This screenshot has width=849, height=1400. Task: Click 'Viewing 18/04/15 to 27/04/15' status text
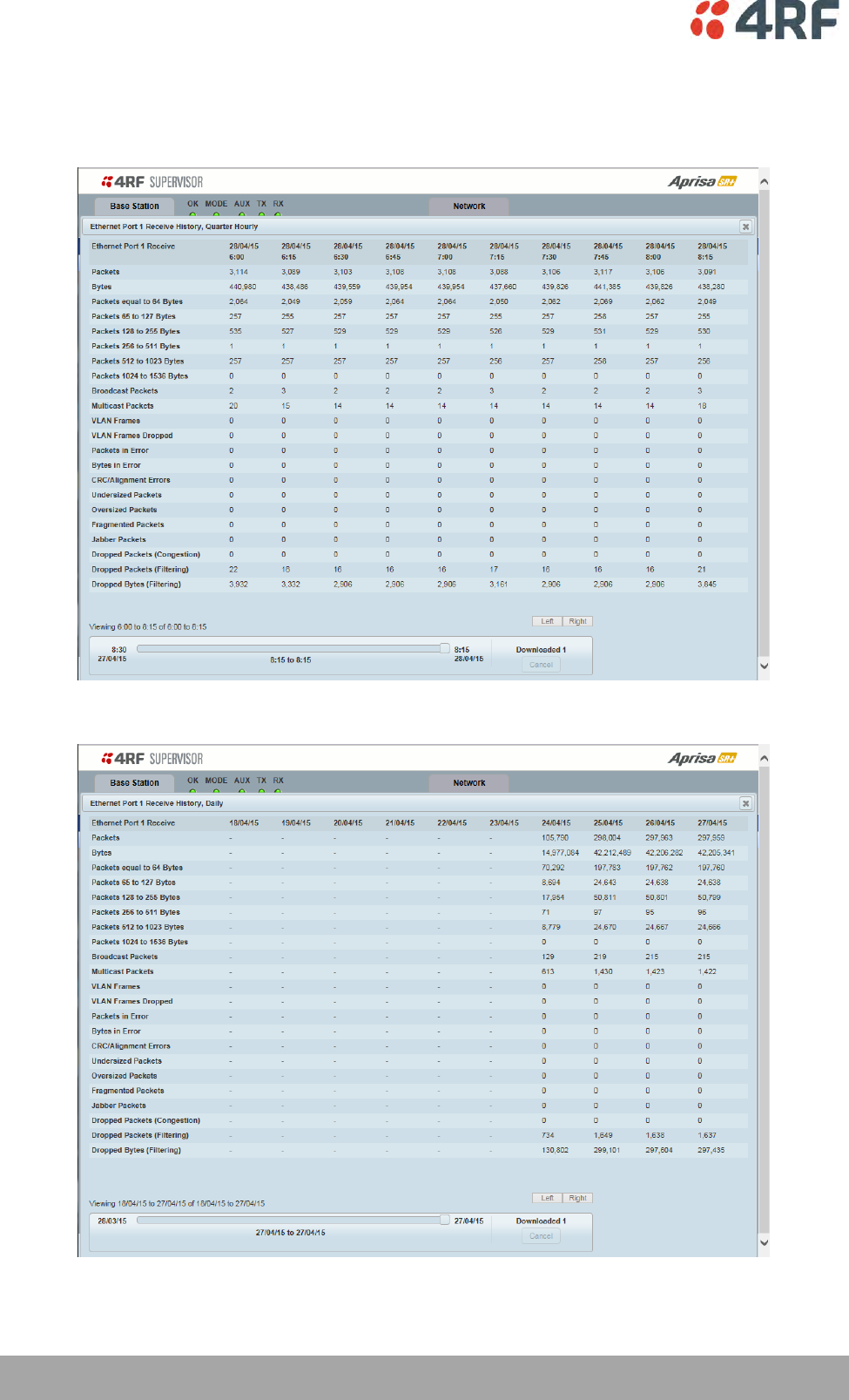coord(177,1204)
